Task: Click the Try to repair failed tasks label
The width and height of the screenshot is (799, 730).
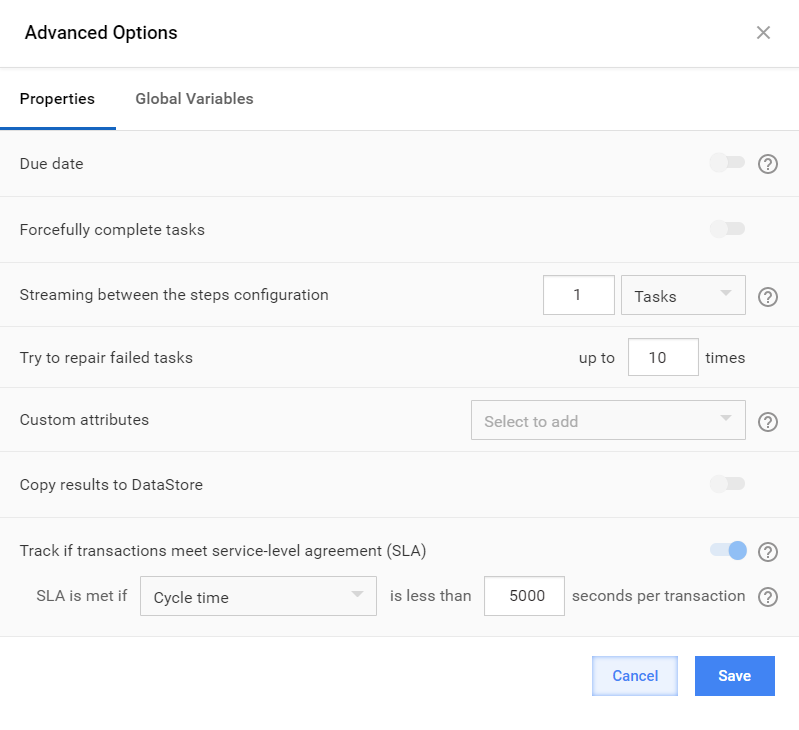Action: pos(106,358)
